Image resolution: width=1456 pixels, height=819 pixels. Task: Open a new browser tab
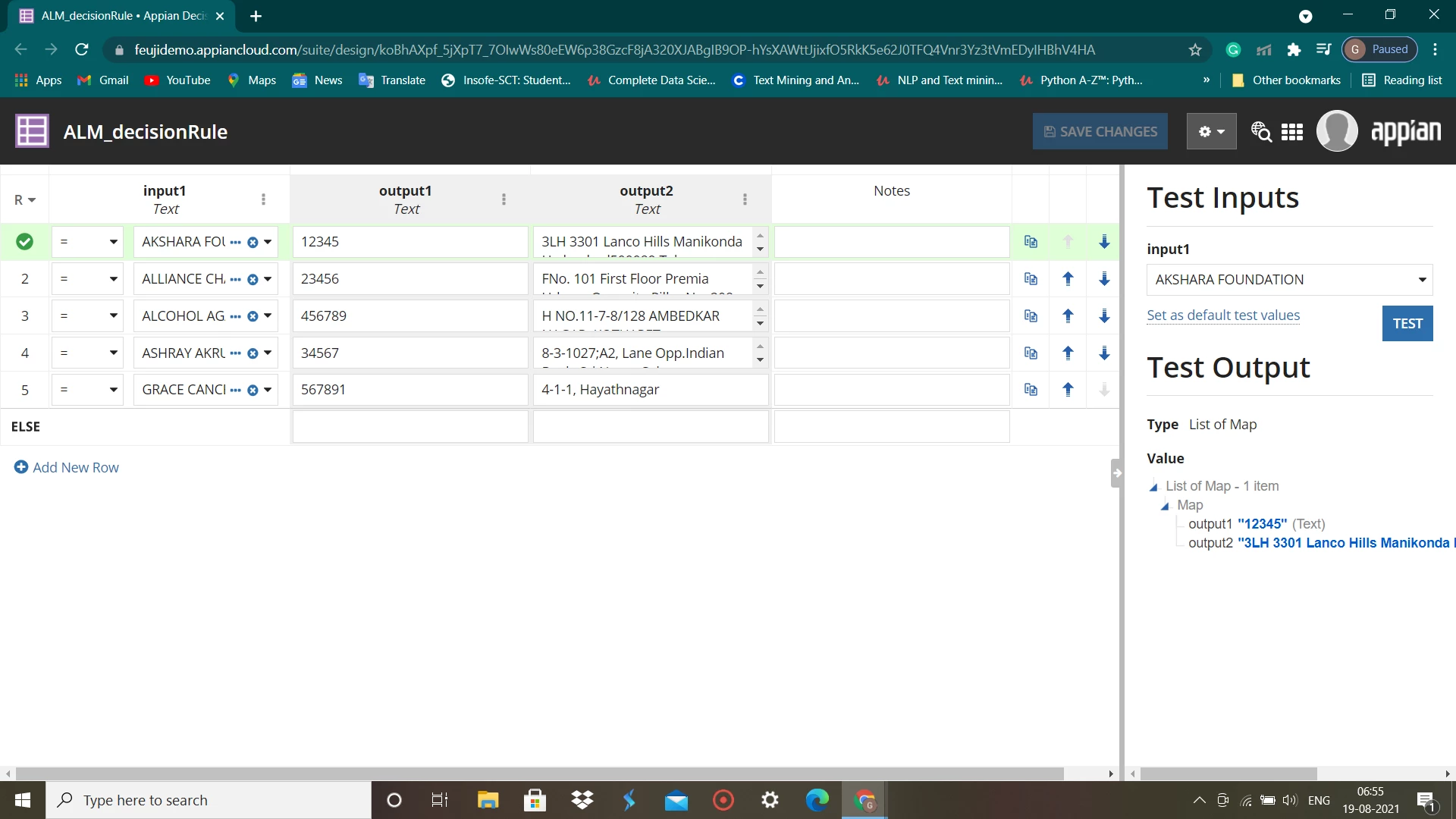point(256,16)
